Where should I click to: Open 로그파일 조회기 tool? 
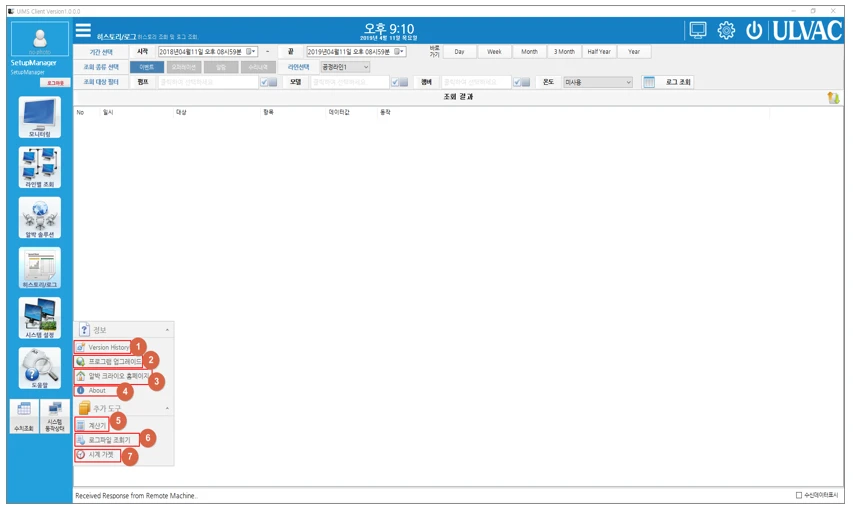(x=107, y=440)
